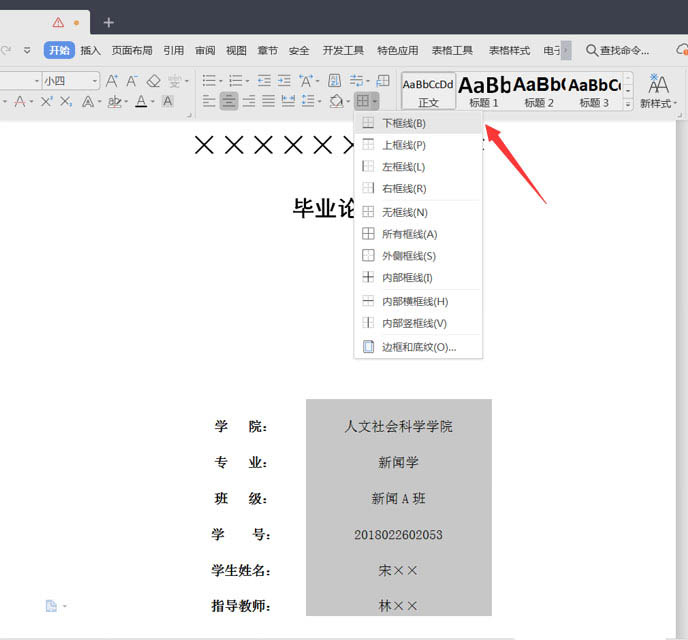Open the new tab plus button
688x640 pixels.
point(108,22)
